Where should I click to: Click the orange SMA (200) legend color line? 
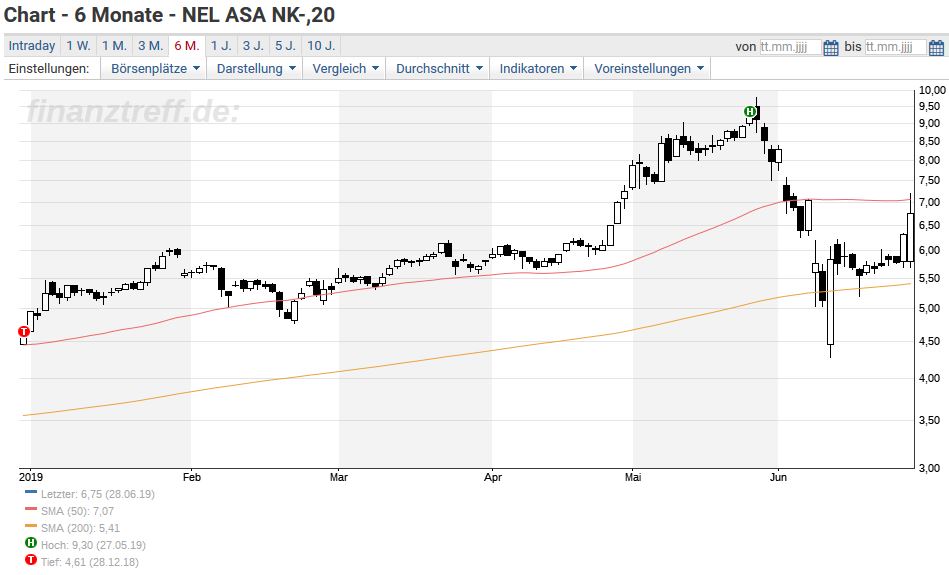point(31,526)
